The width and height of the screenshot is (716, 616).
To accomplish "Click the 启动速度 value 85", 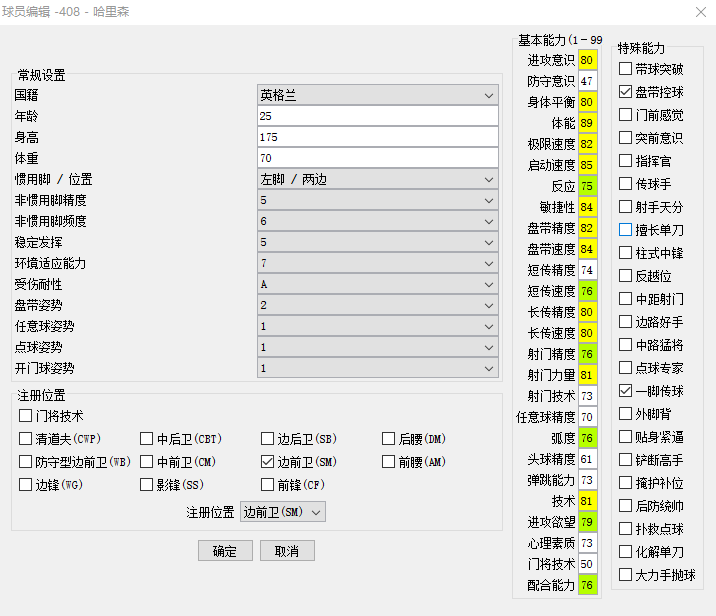I will point(588,165).
